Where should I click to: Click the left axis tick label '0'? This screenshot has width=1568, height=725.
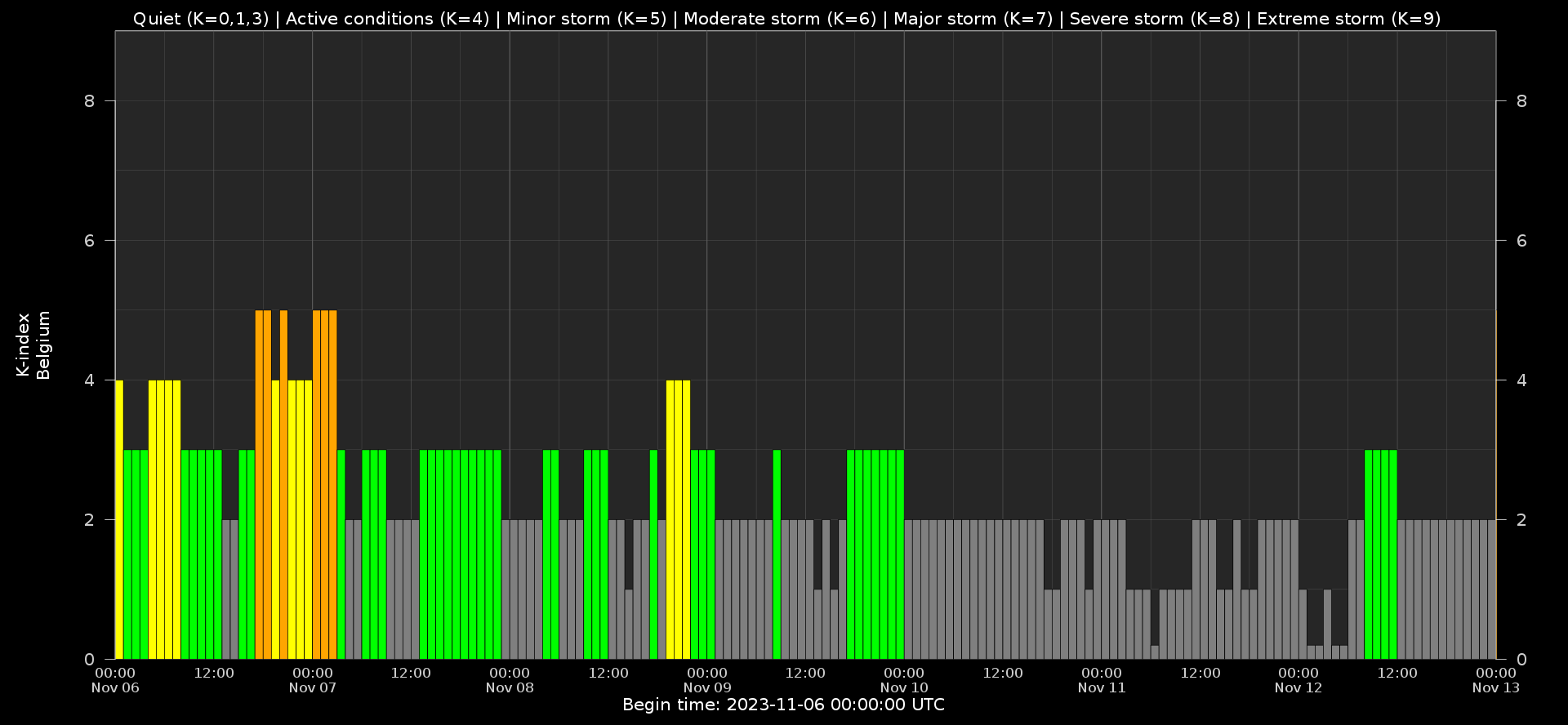click(89, 659)
